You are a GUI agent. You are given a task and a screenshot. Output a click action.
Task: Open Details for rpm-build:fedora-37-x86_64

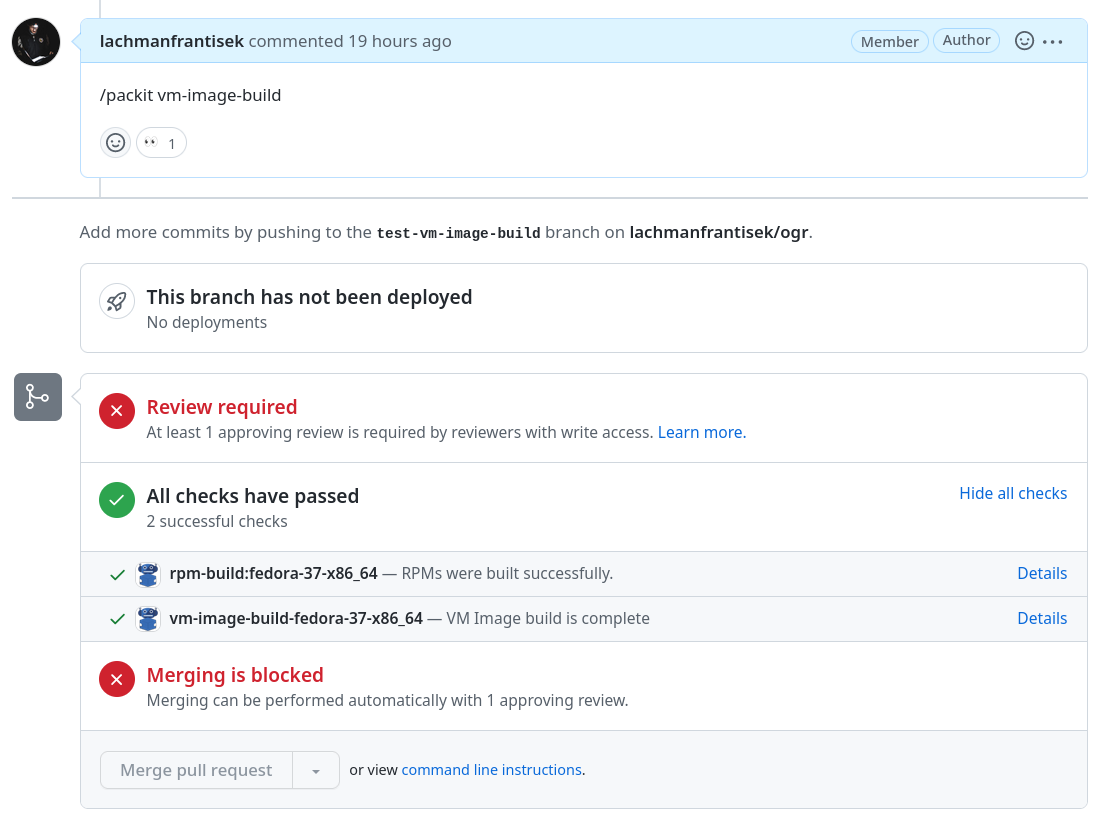pos(1041,574)
